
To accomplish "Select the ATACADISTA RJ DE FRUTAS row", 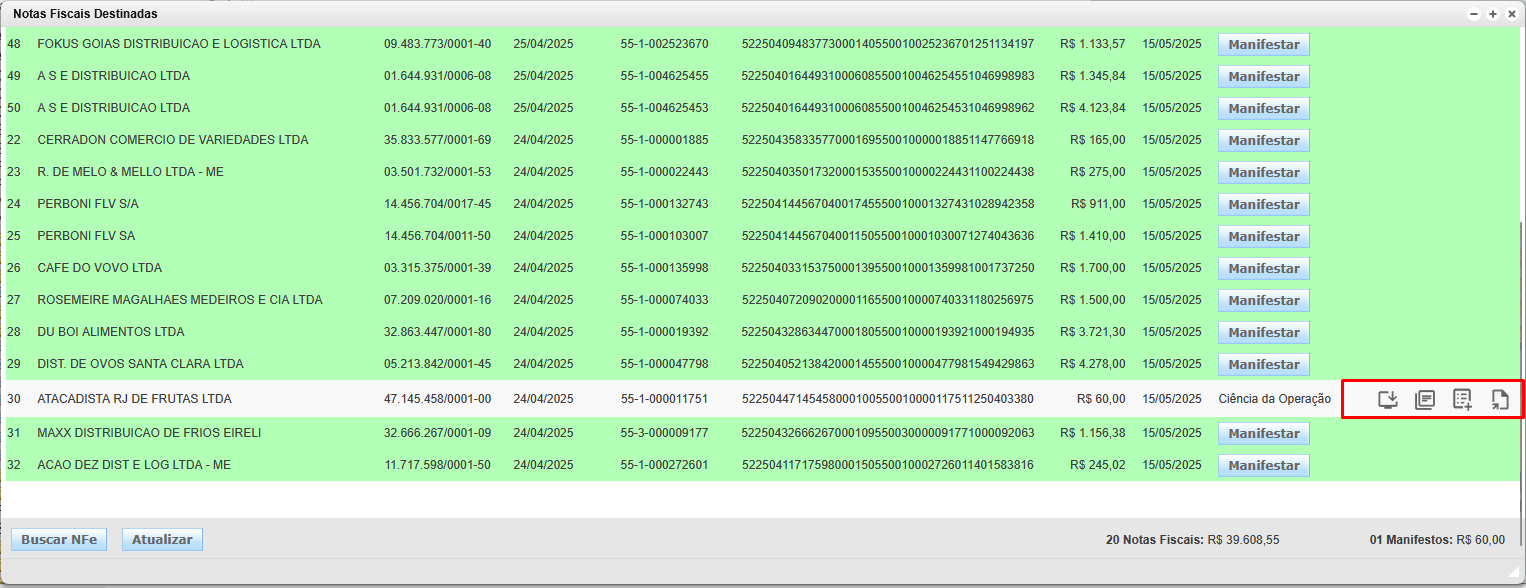I will click(134, 399).
